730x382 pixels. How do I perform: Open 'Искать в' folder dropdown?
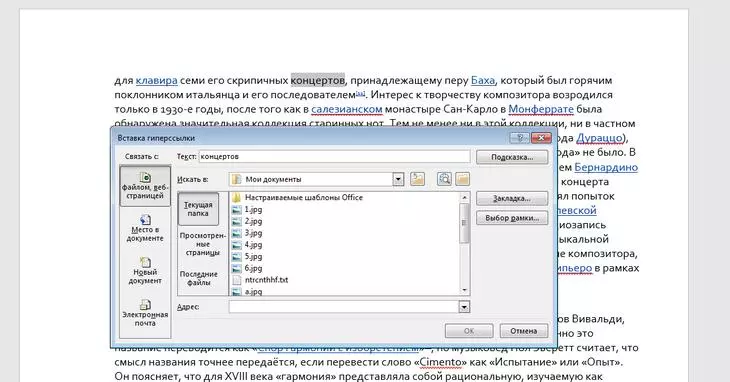398,179
